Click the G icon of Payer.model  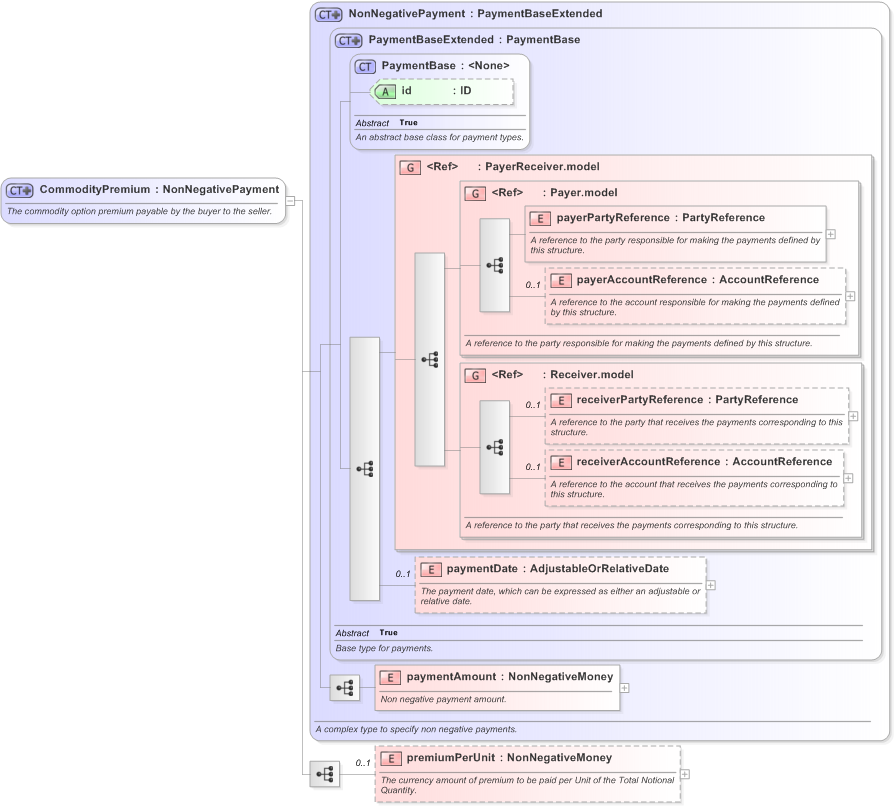[x=475, y=194]
